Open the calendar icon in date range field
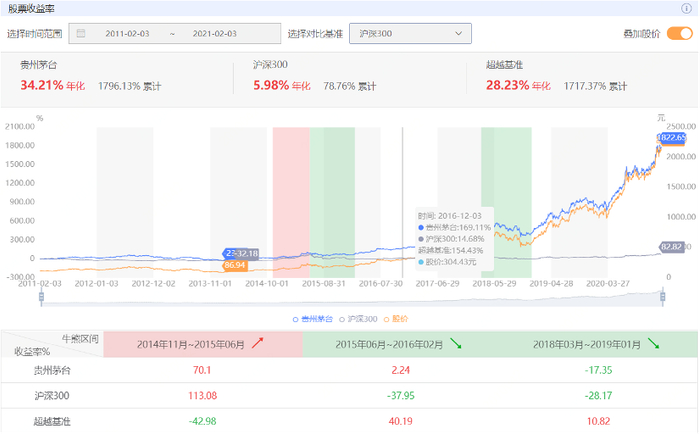This screenshot has width=700, height=434. 81,33
